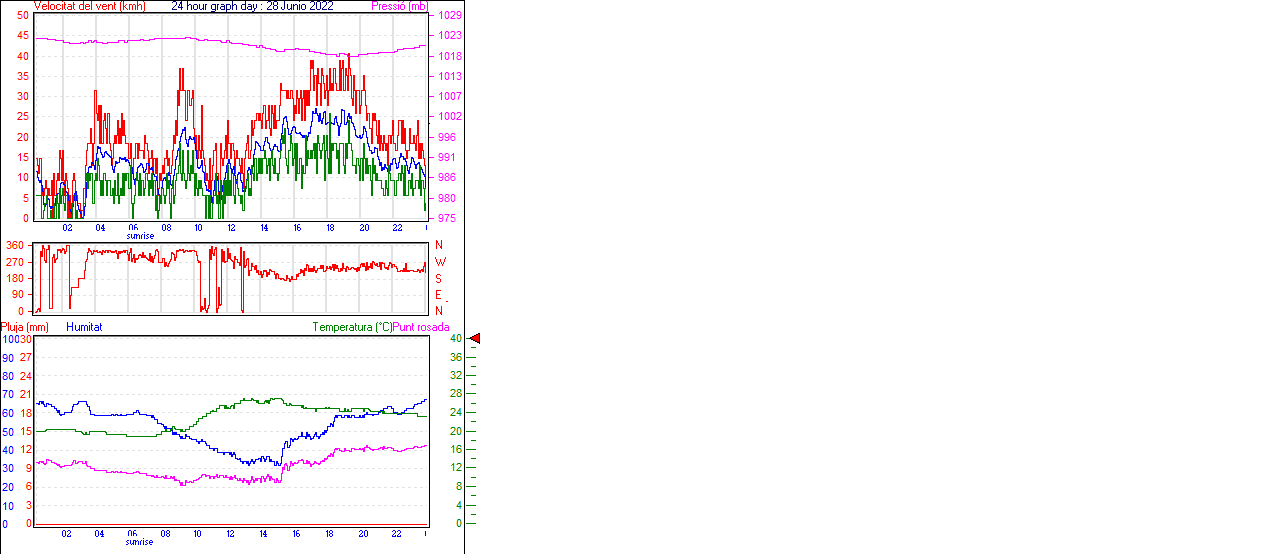Click the "E" compass direction label

pyautogui.click(x=438, y=295)
